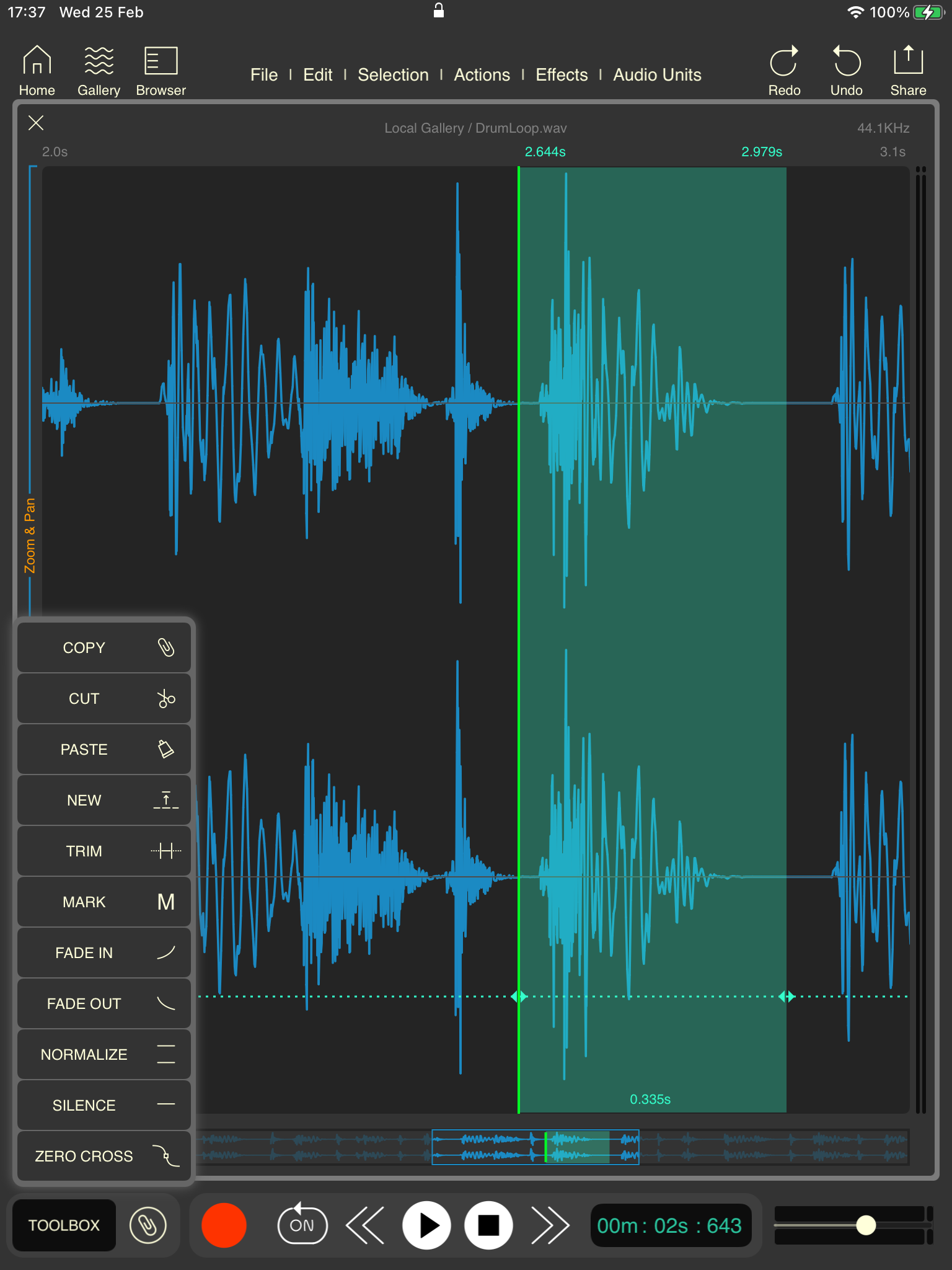Tap the rewind double-arrow button

(365, 1225)
